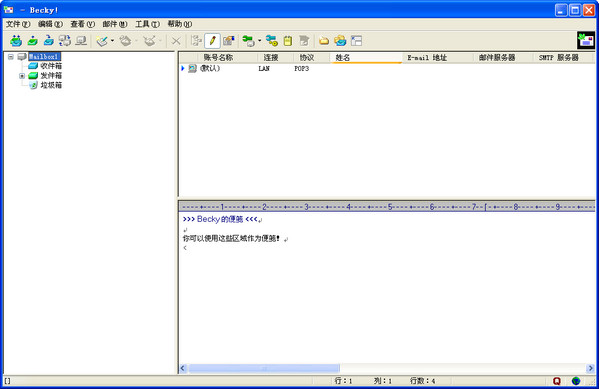Click the grayed reply message icon
The height and width of the screenshot is (389, 599).
125,41
